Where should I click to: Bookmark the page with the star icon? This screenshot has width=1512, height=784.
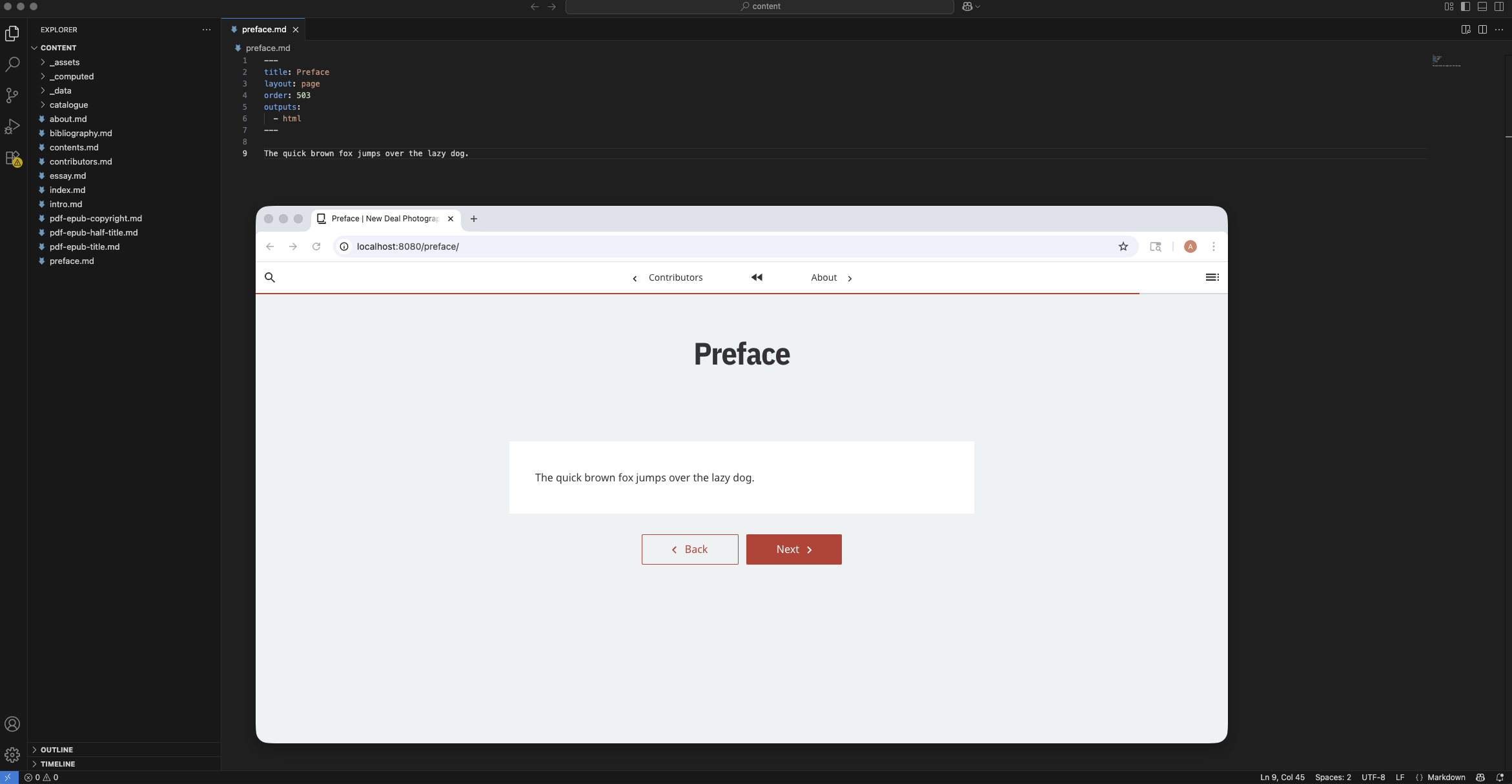[x=1123, y=246]
